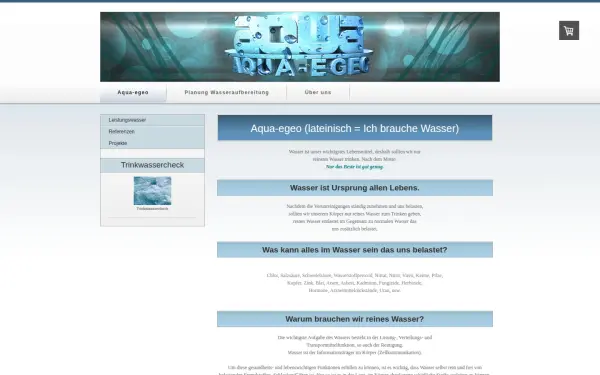Open the shopping cart icon
600x375 pixels.
(569, 30)
